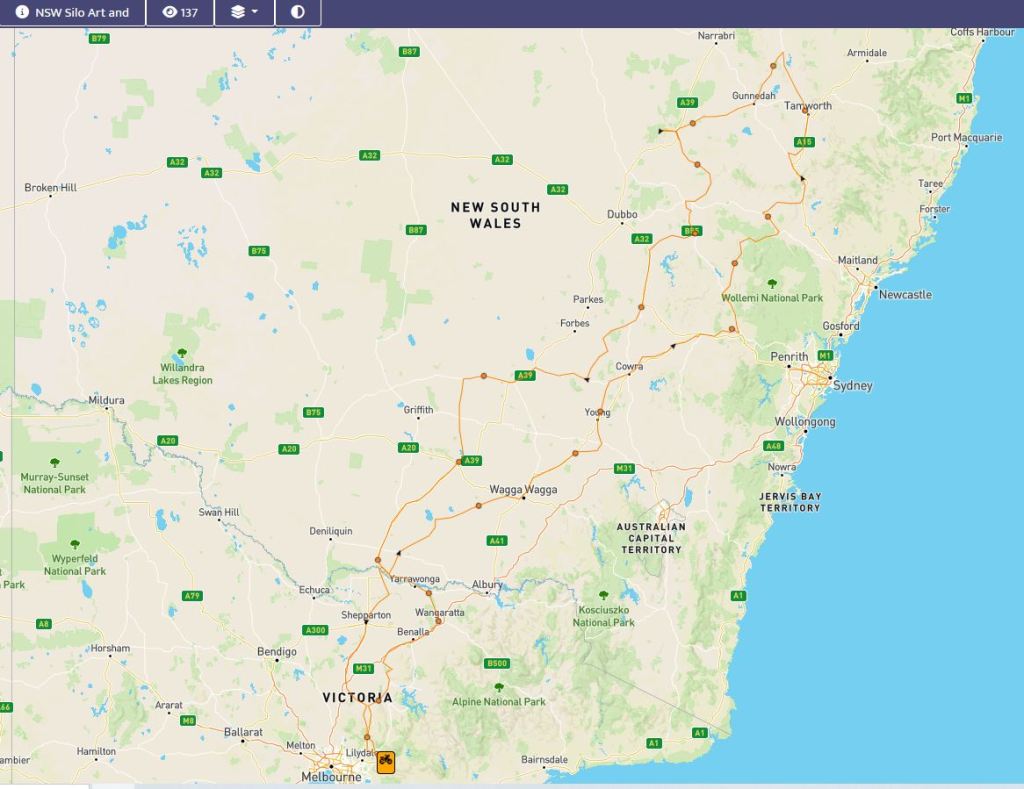Click the B79 road shield
The height and width of the screenshot is (789, 1024).
[98, 38]
